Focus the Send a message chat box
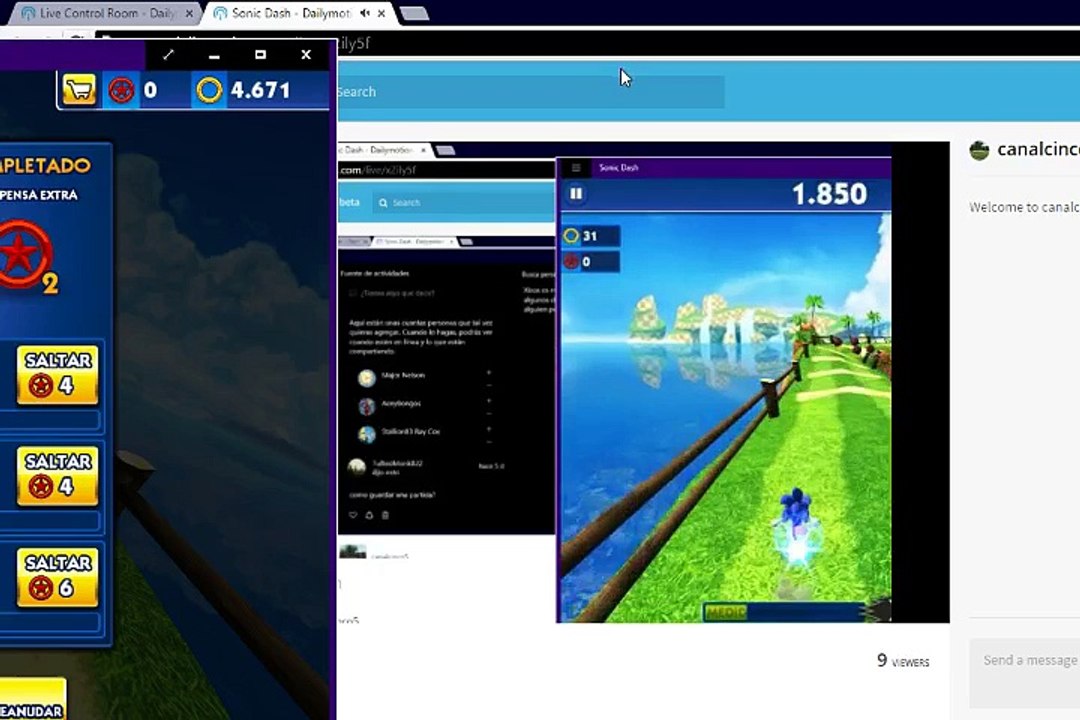This screenshot has width=1080, height=720. click(1025, 673)
